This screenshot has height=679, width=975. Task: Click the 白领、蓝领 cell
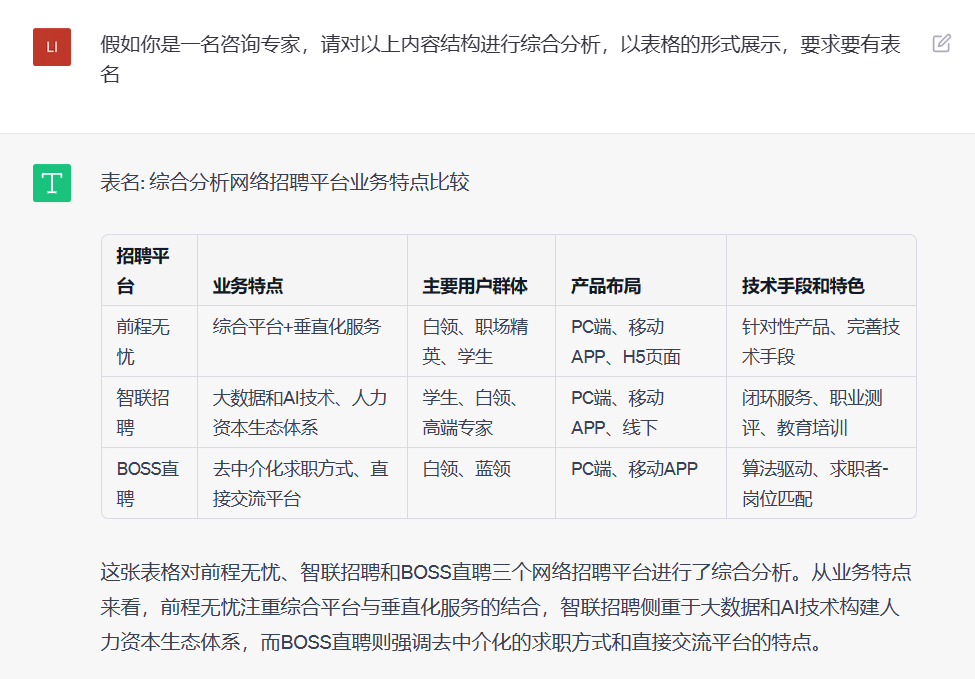point(481,483)
